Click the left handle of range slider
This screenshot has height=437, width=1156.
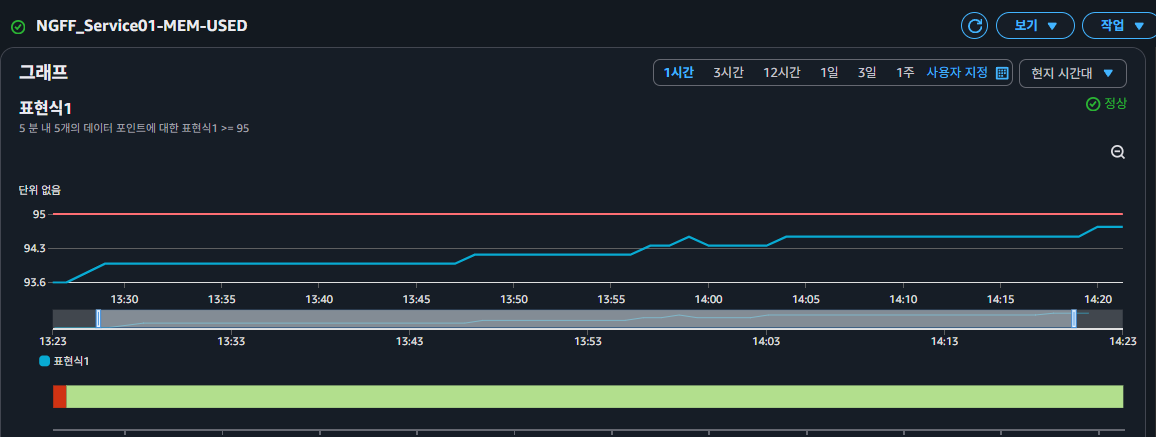[98, 318]
